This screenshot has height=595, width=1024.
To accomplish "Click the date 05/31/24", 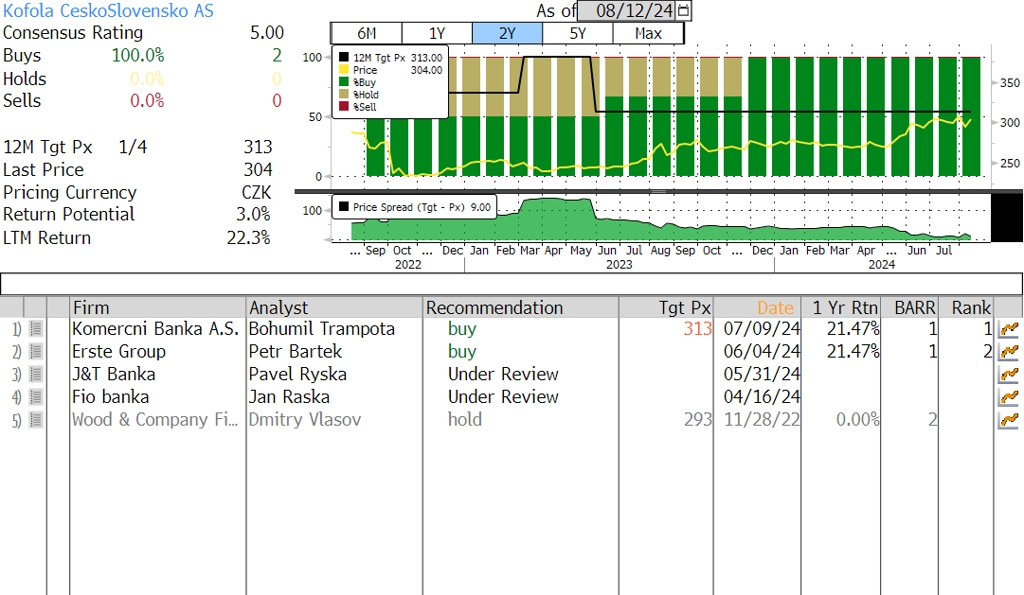I will [761, 374].
